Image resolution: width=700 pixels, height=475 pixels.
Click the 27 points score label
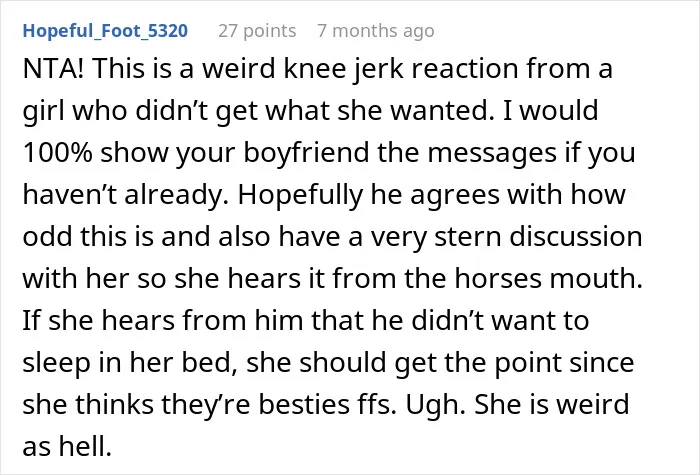[257, 31]
